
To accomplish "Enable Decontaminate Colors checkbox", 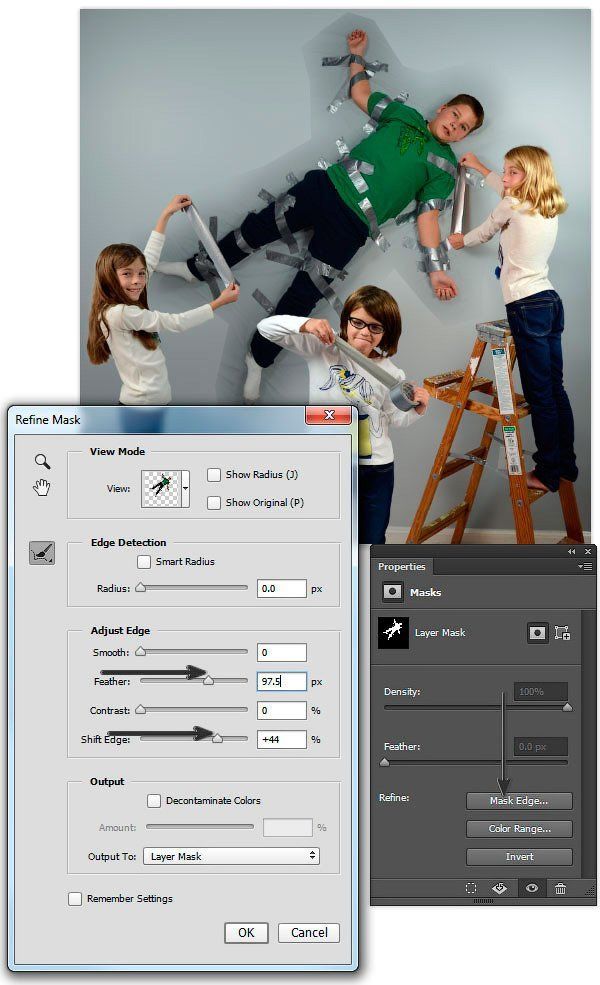I will pos(154,800).
